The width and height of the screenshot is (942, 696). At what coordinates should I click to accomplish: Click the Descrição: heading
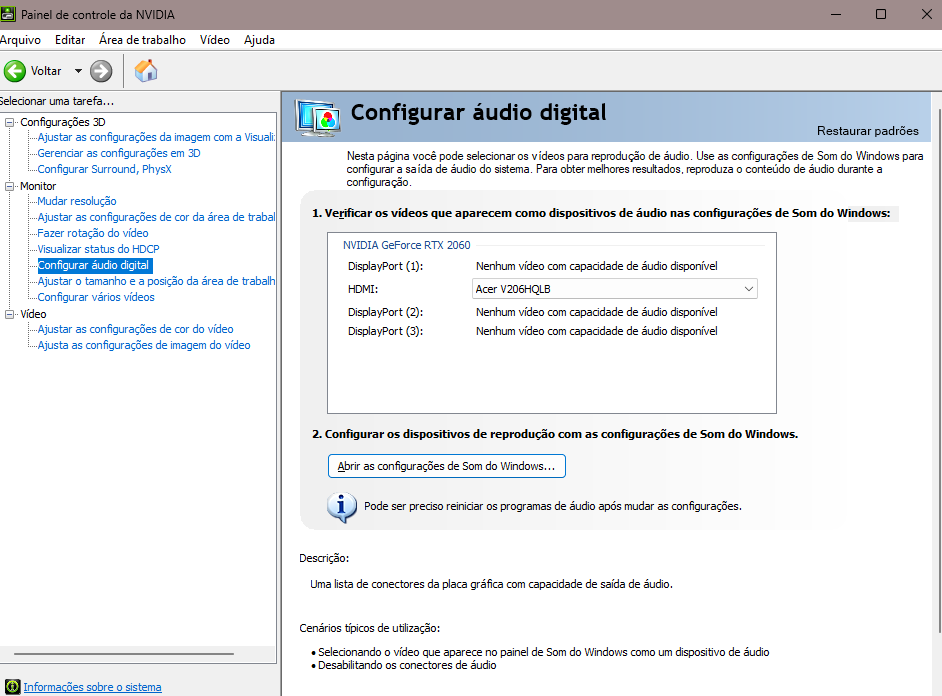[324, 558]
